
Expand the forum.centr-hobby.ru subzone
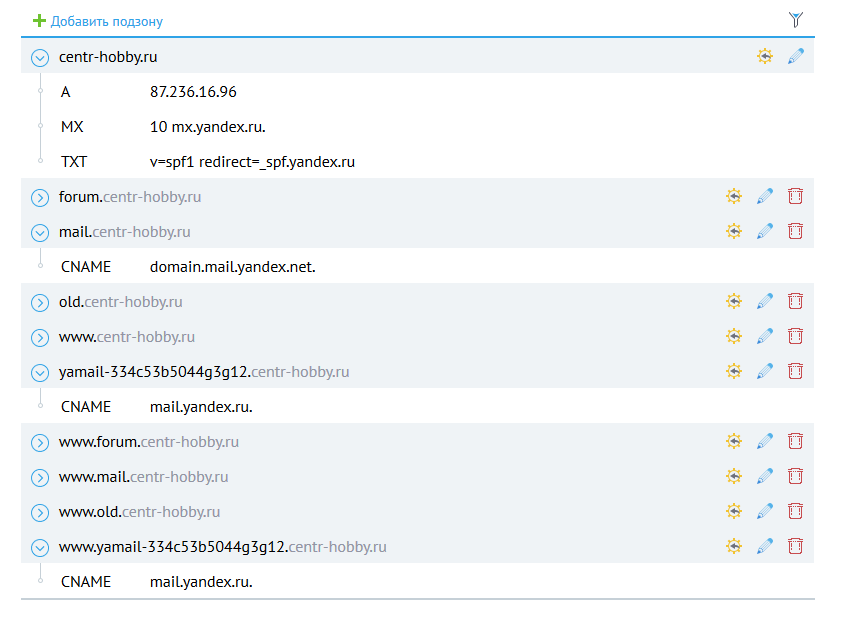click(x=40, y=198)
